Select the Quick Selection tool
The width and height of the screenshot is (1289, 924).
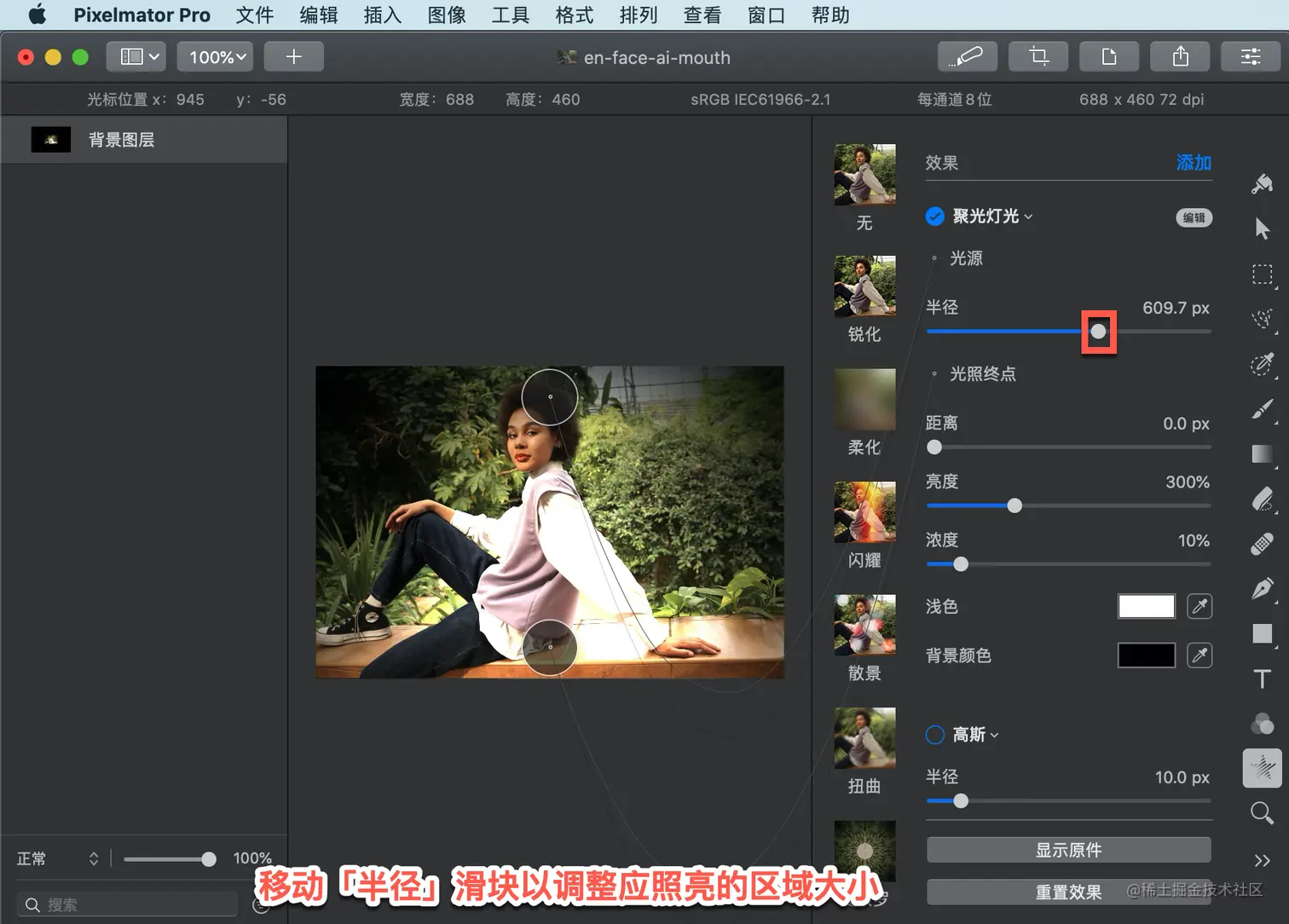pos(1263,319)
